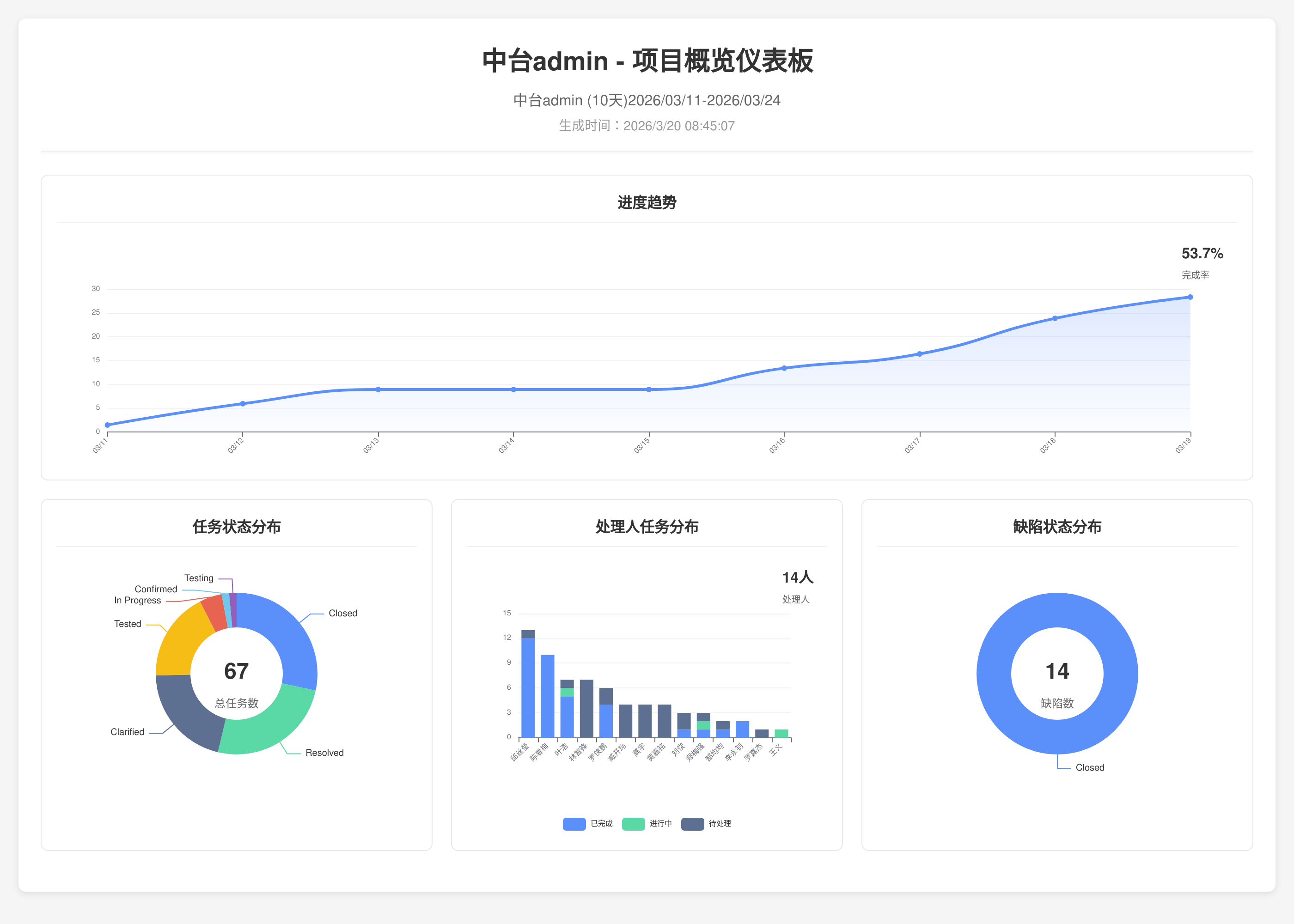The width and height of the screenshot is (1294, 924).
Task: Click the 03/16 data point on trend line
Action: [784, 368]
